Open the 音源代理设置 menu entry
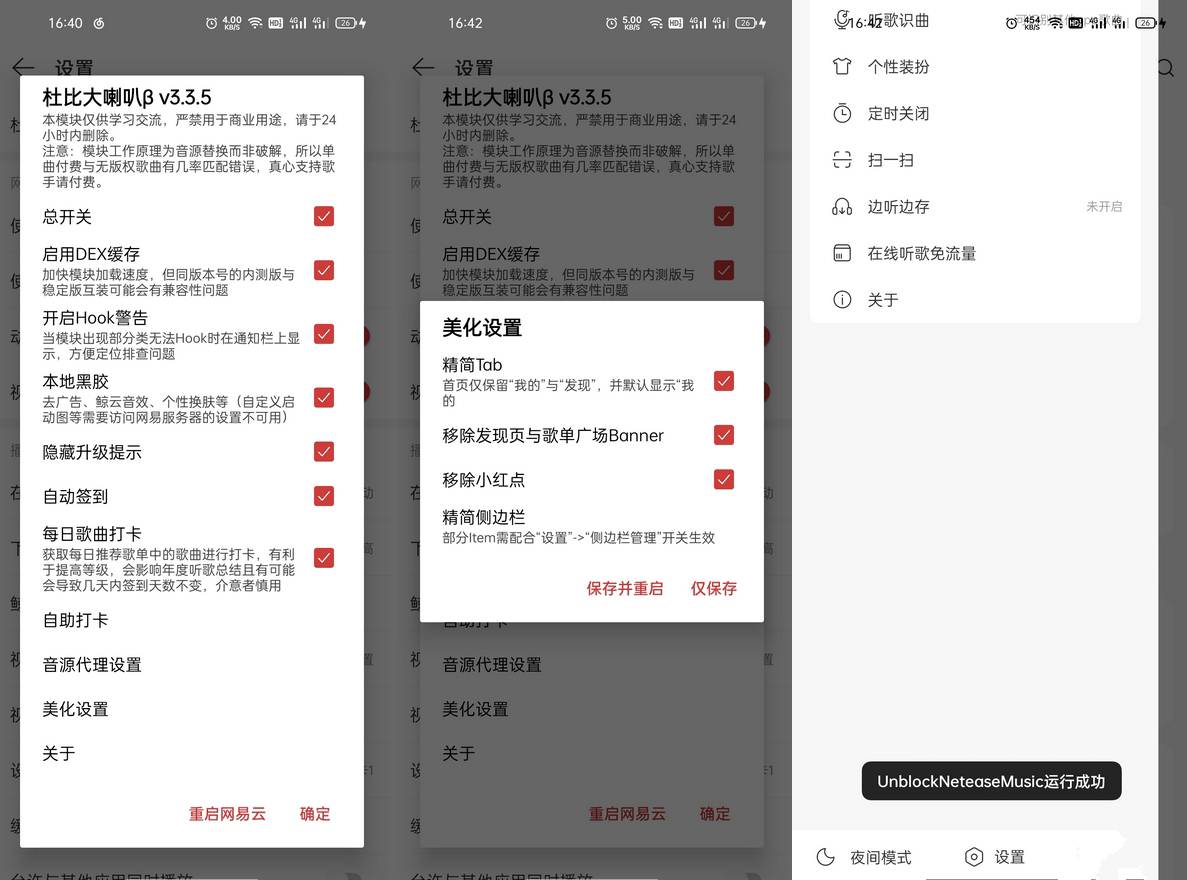Image resolution: width=1187 pixels, height=880 pixels. click(91, 664)
